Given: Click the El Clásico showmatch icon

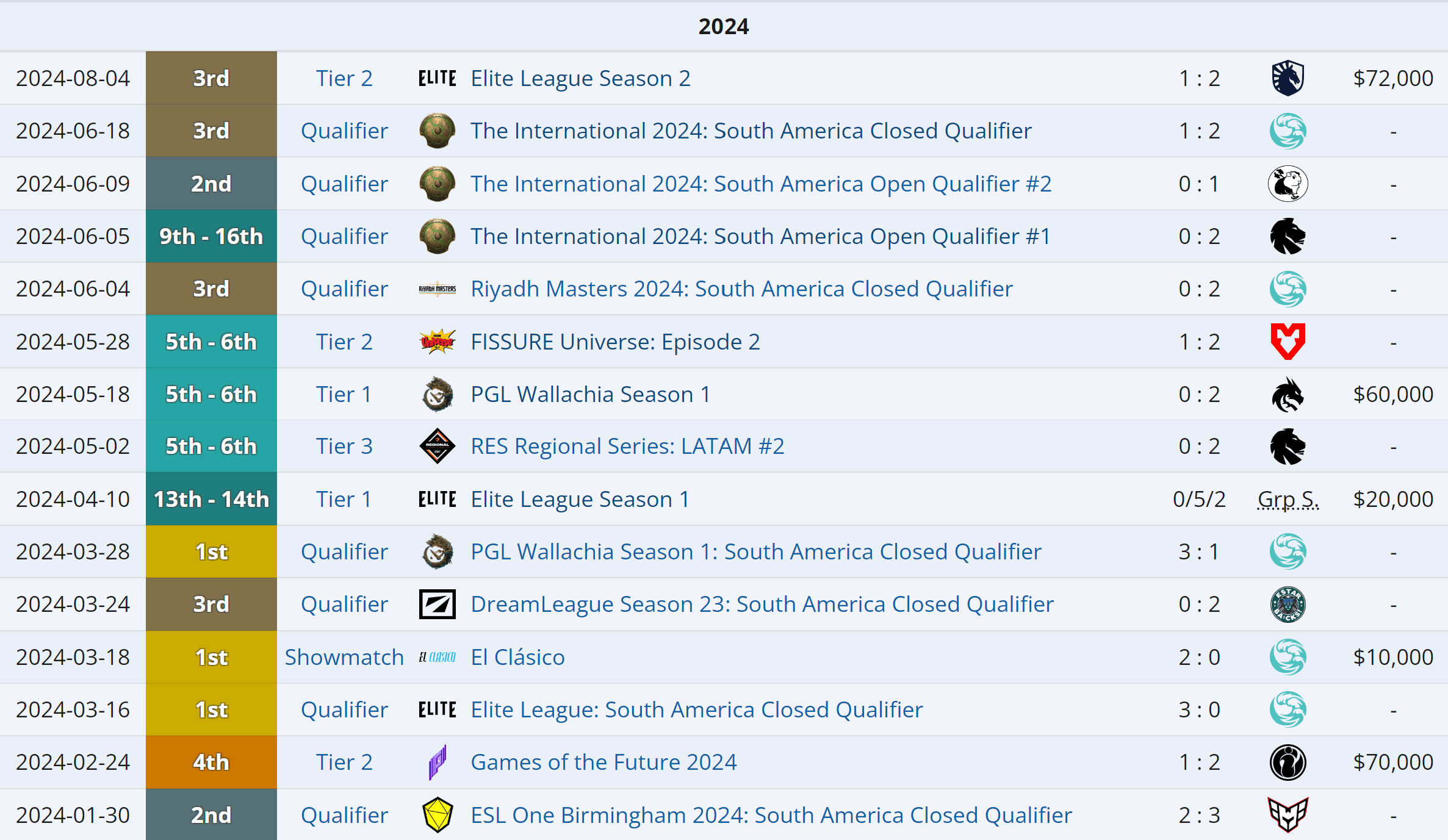Looking at the screenshot, I should 437,656.
